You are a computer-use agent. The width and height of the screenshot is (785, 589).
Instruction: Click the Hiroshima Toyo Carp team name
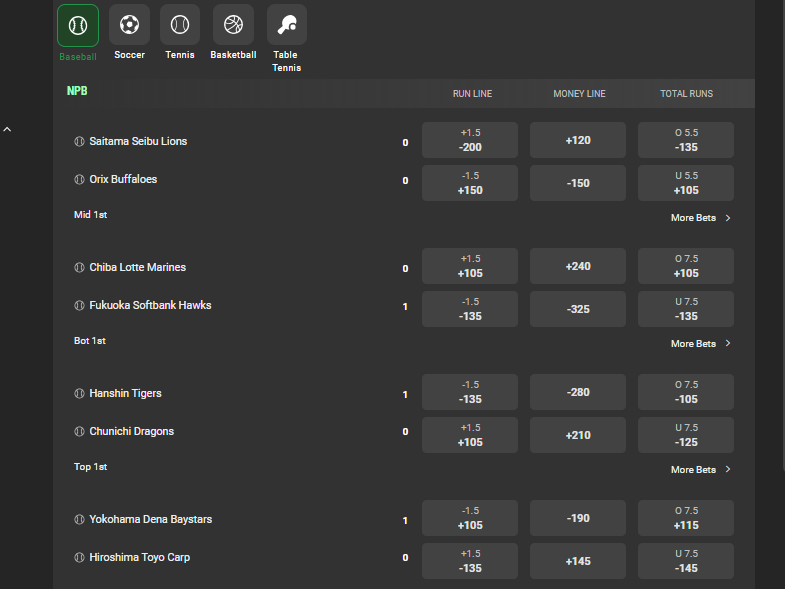click(x=140, y=557)
